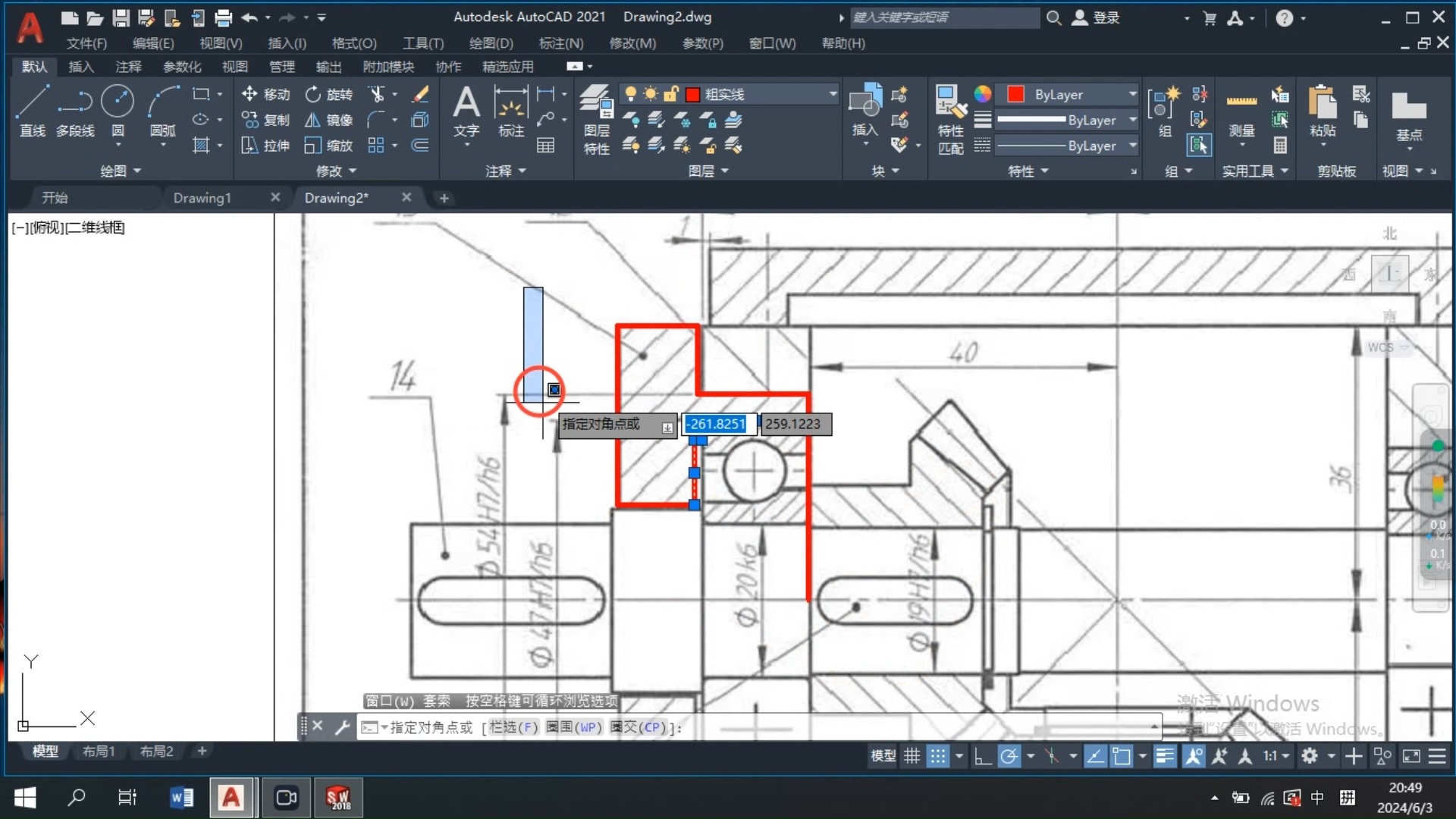Image resolution: width=1456 pixels, height=819 pixels.
Task: Click 圈围(WP) option in command line
Action: pyautogui.click(x=573, y=727)
